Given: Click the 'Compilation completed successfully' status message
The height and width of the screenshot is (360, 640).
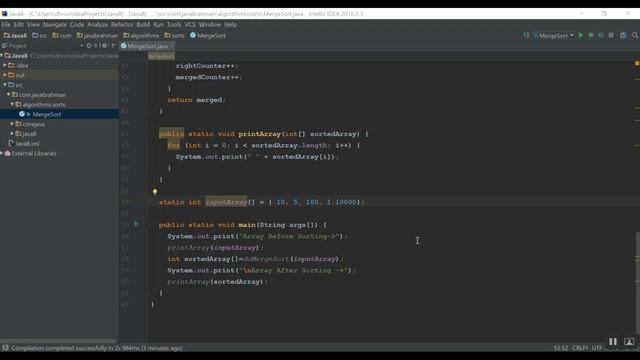Looking at the screenshot, I should [97, 348].
